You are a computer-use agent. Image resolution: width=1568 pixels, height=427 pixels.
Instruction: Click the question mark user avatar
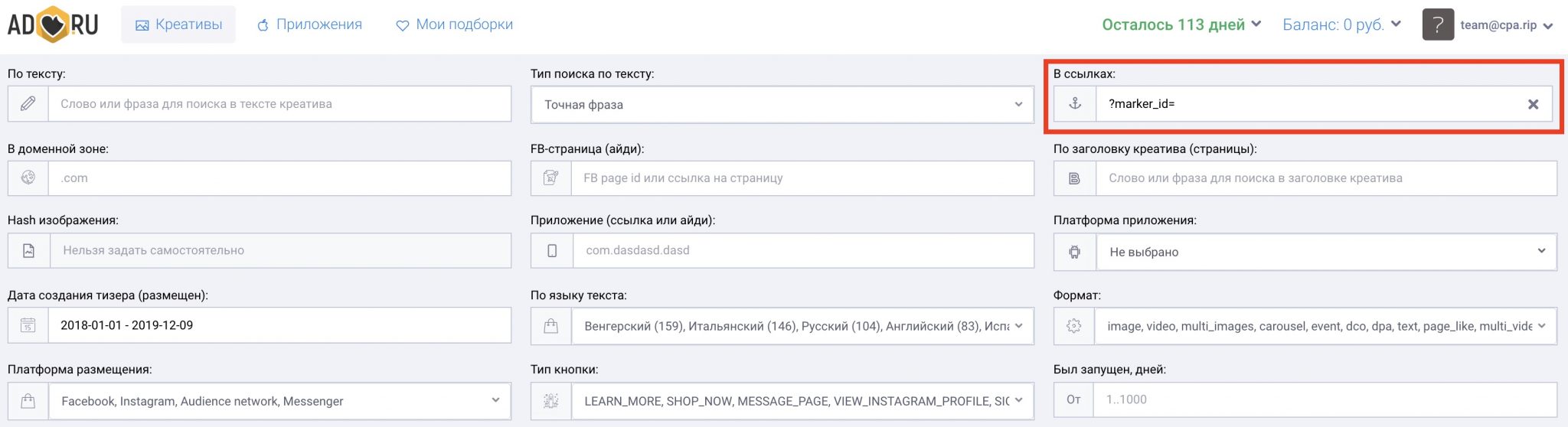(1438, 24)
